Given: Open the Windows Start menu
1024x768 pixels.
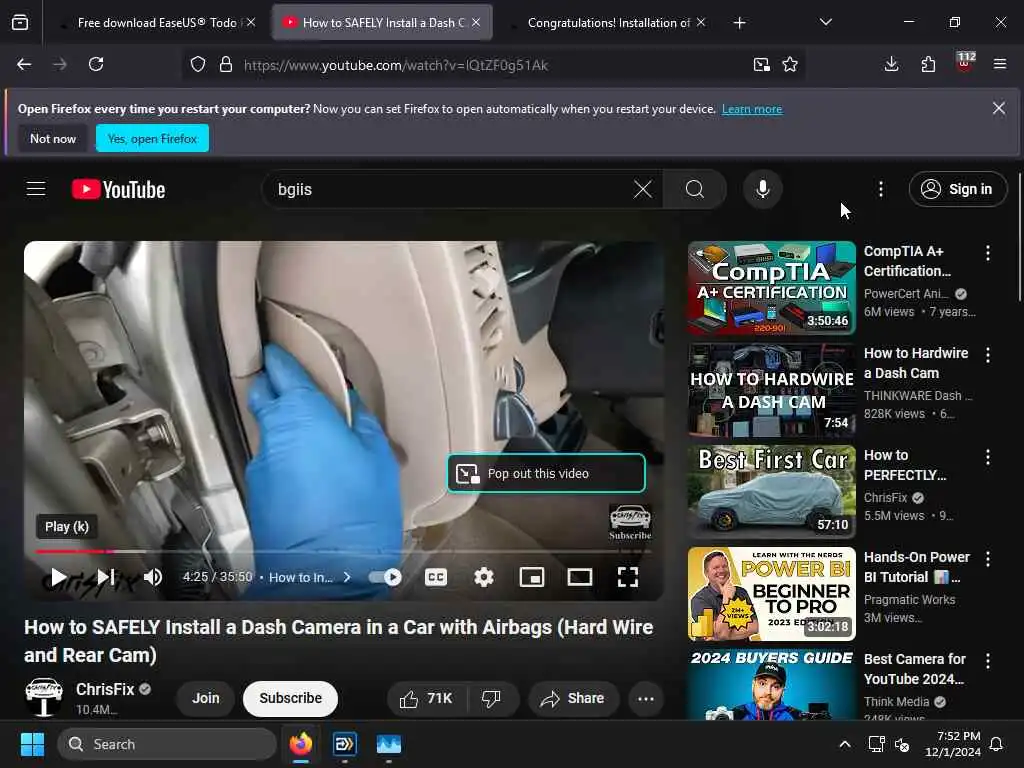Looking at the screenshot, I should click(32, 744).
